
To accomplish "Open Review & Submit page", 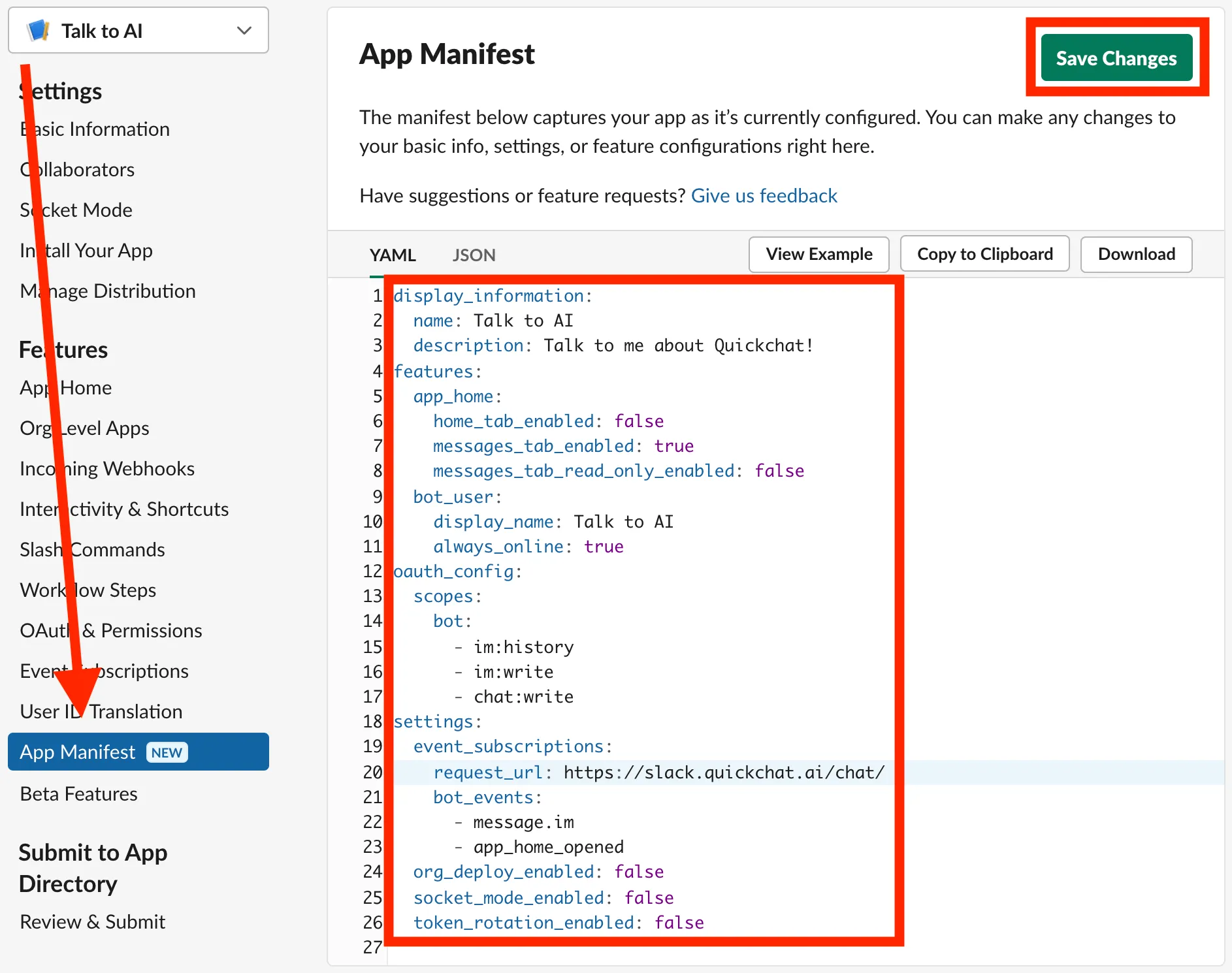I will tap(92, 922).
